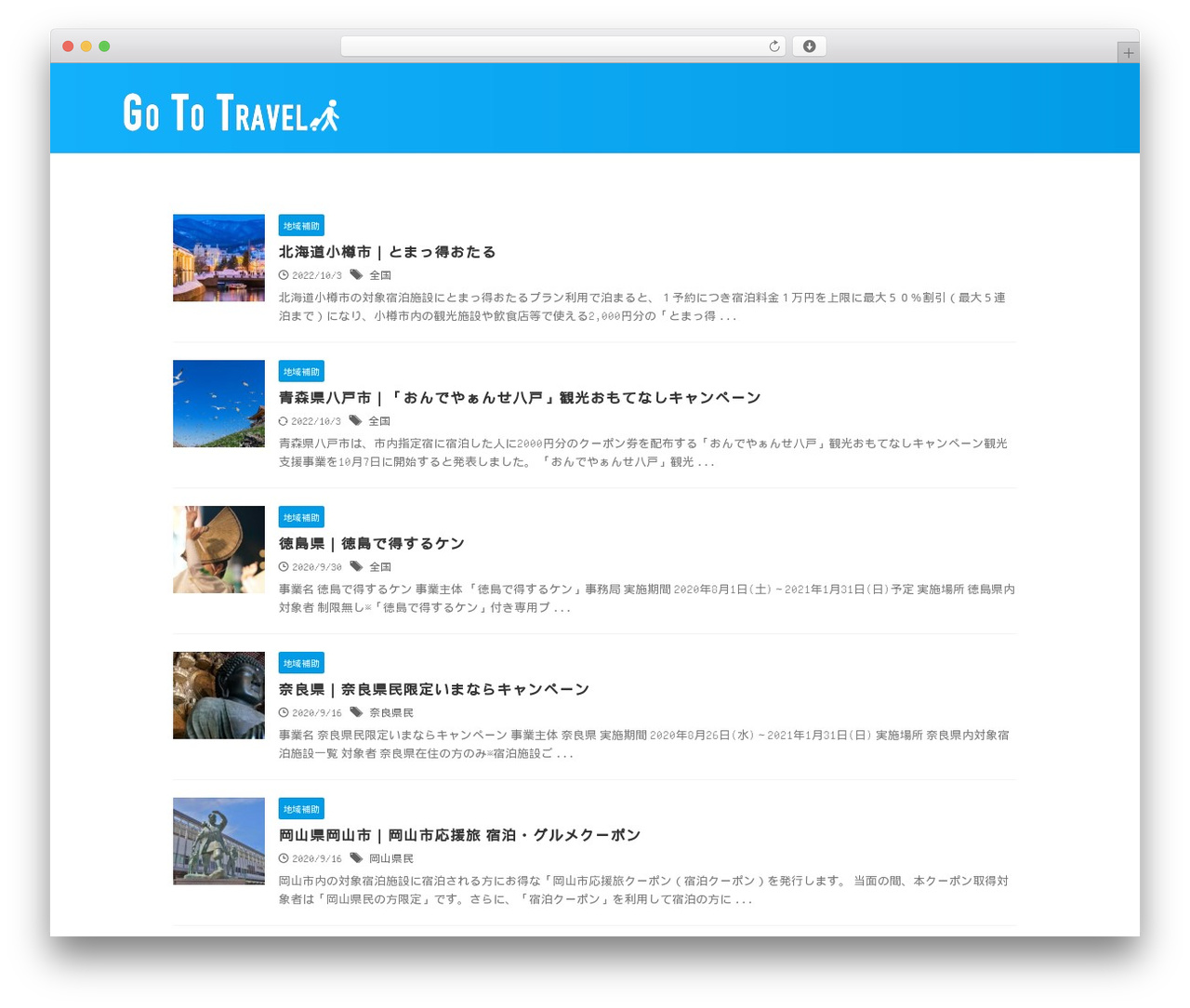The image size is (1190, 1008).
Task: Click 地域補助 category badge on 徳島県 article
Action: click(301, 518)
